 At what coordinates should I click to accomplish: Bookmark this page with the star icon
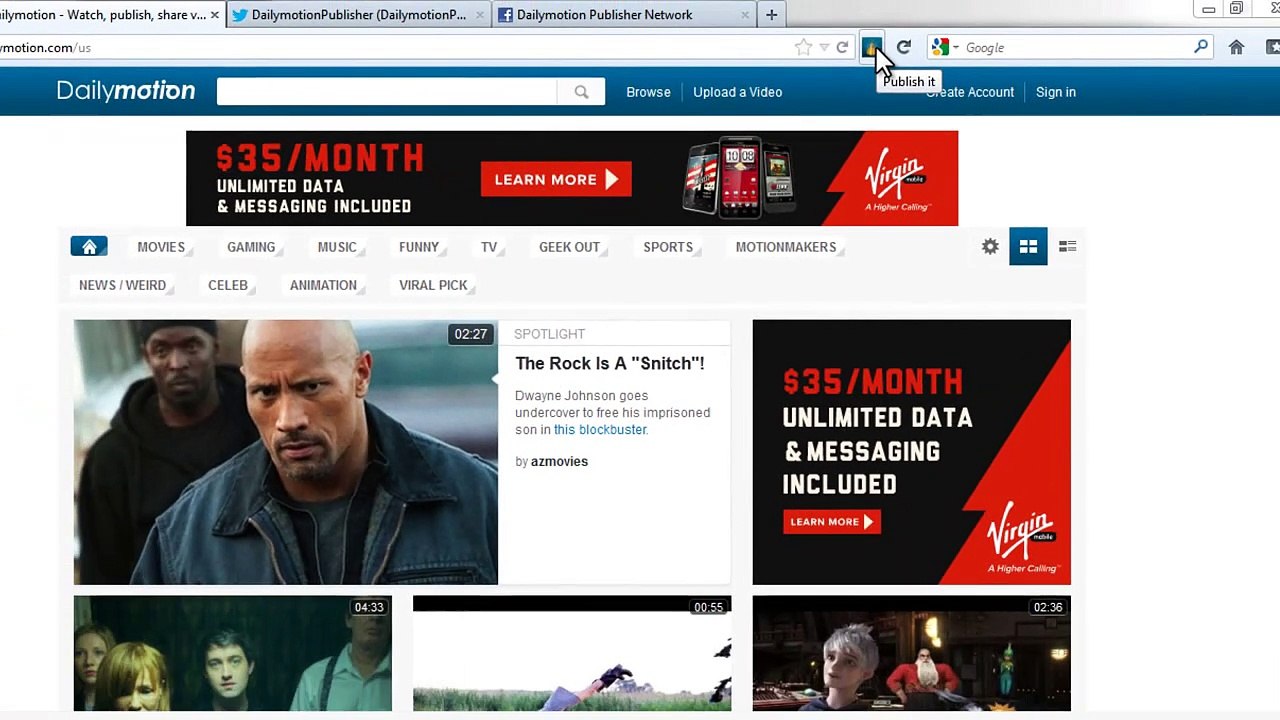point(803,47)
